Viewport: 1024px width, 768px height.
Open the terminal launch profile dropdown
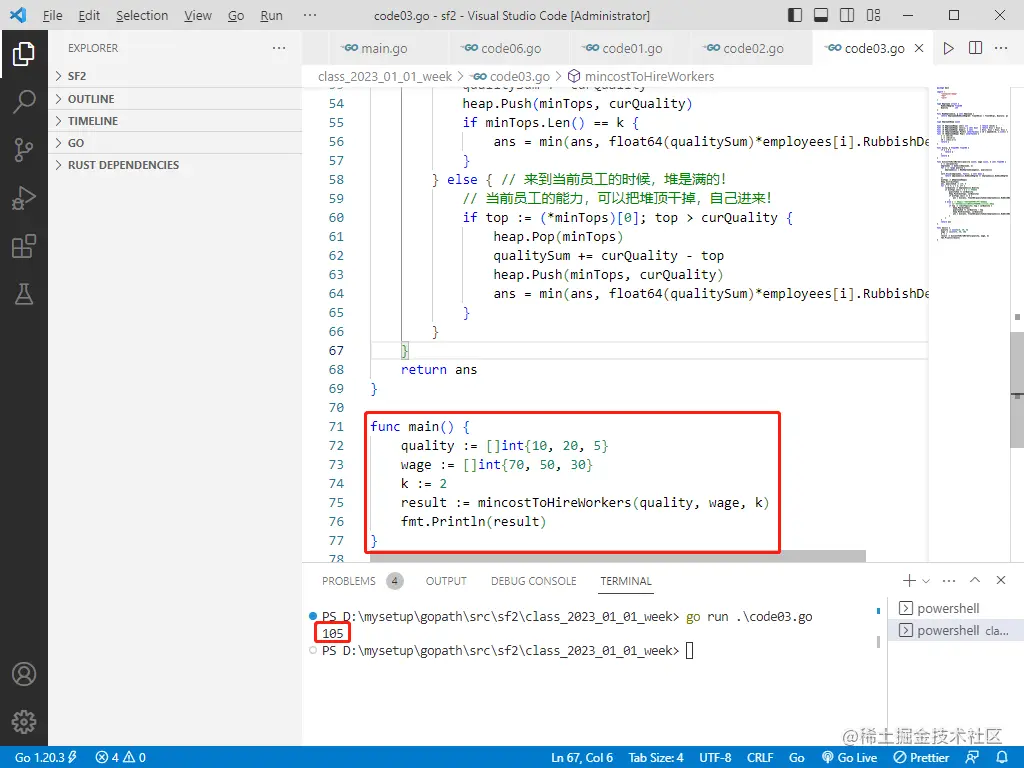pyautogui.click(x=926, y=581)
